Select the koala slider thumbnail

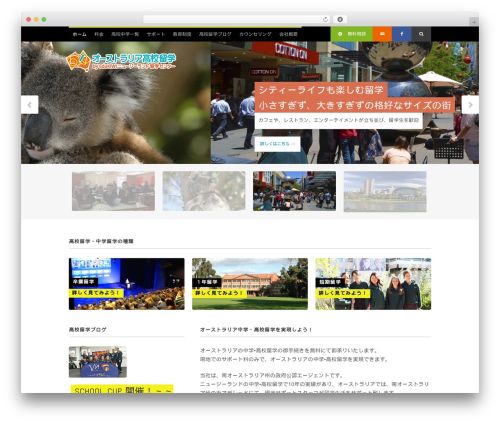(204, 191)
